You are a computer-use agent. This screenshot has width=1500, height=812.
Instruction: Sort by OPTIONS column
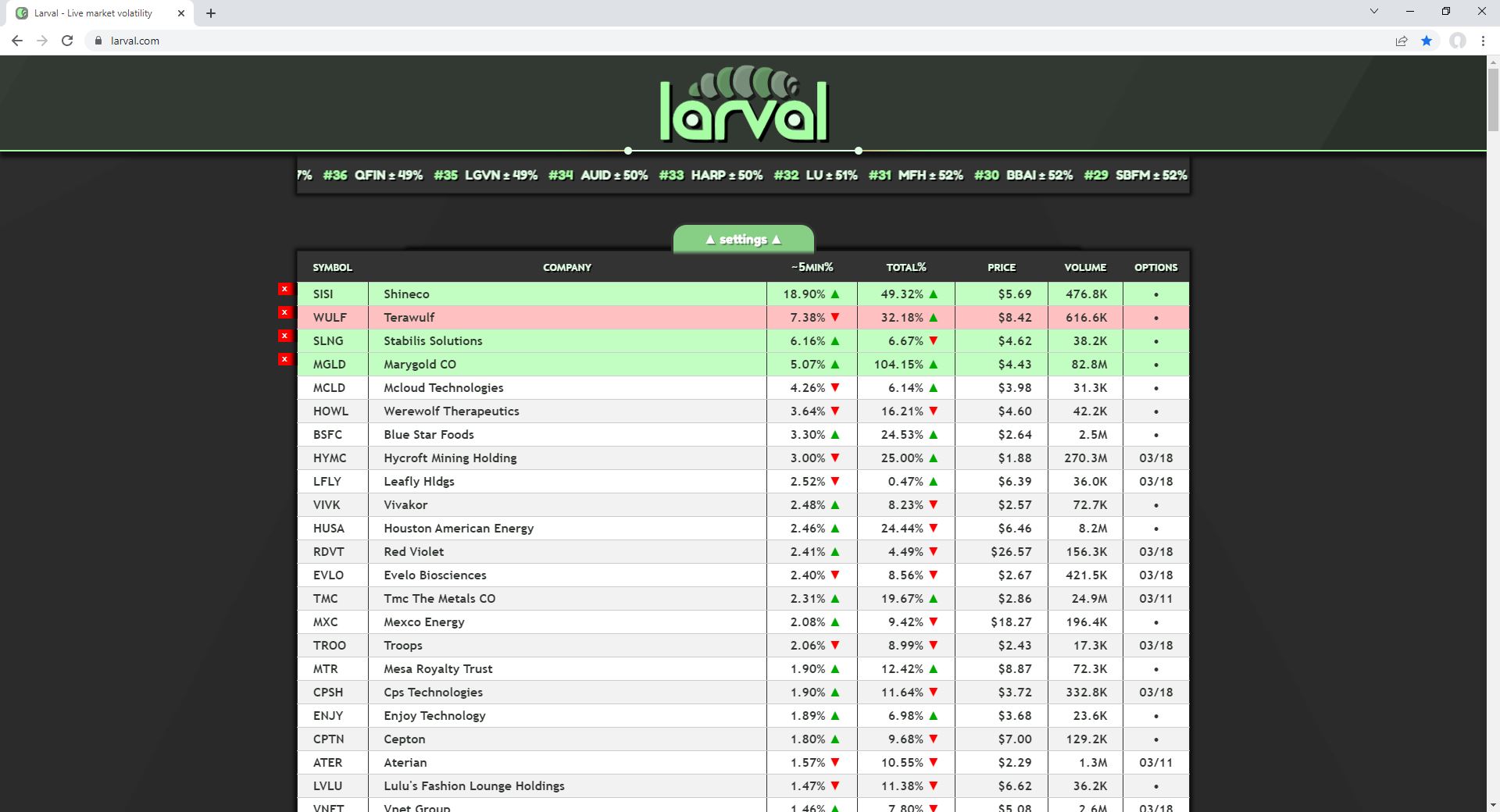point(1156,267)
